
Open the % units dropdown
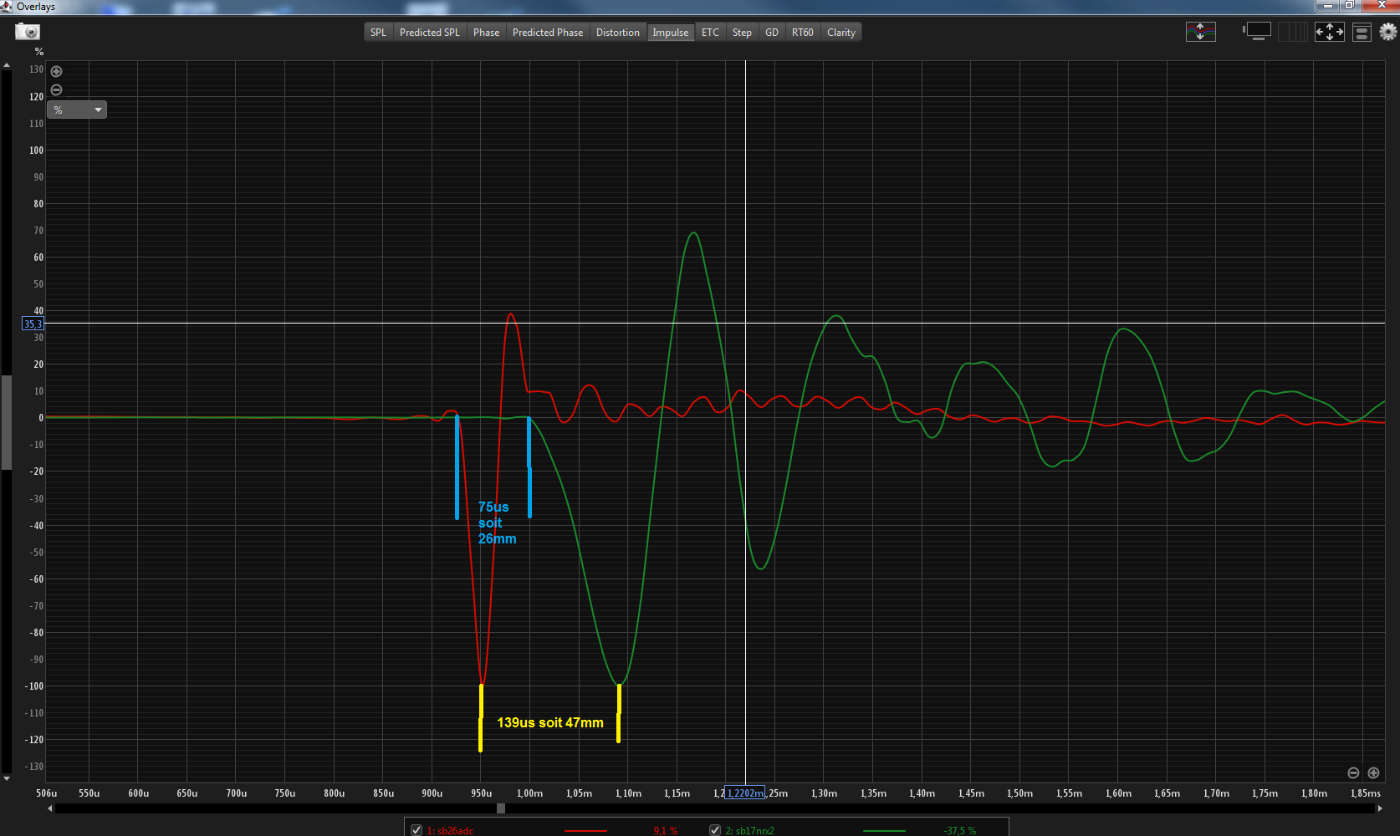[x=76, y=110]
